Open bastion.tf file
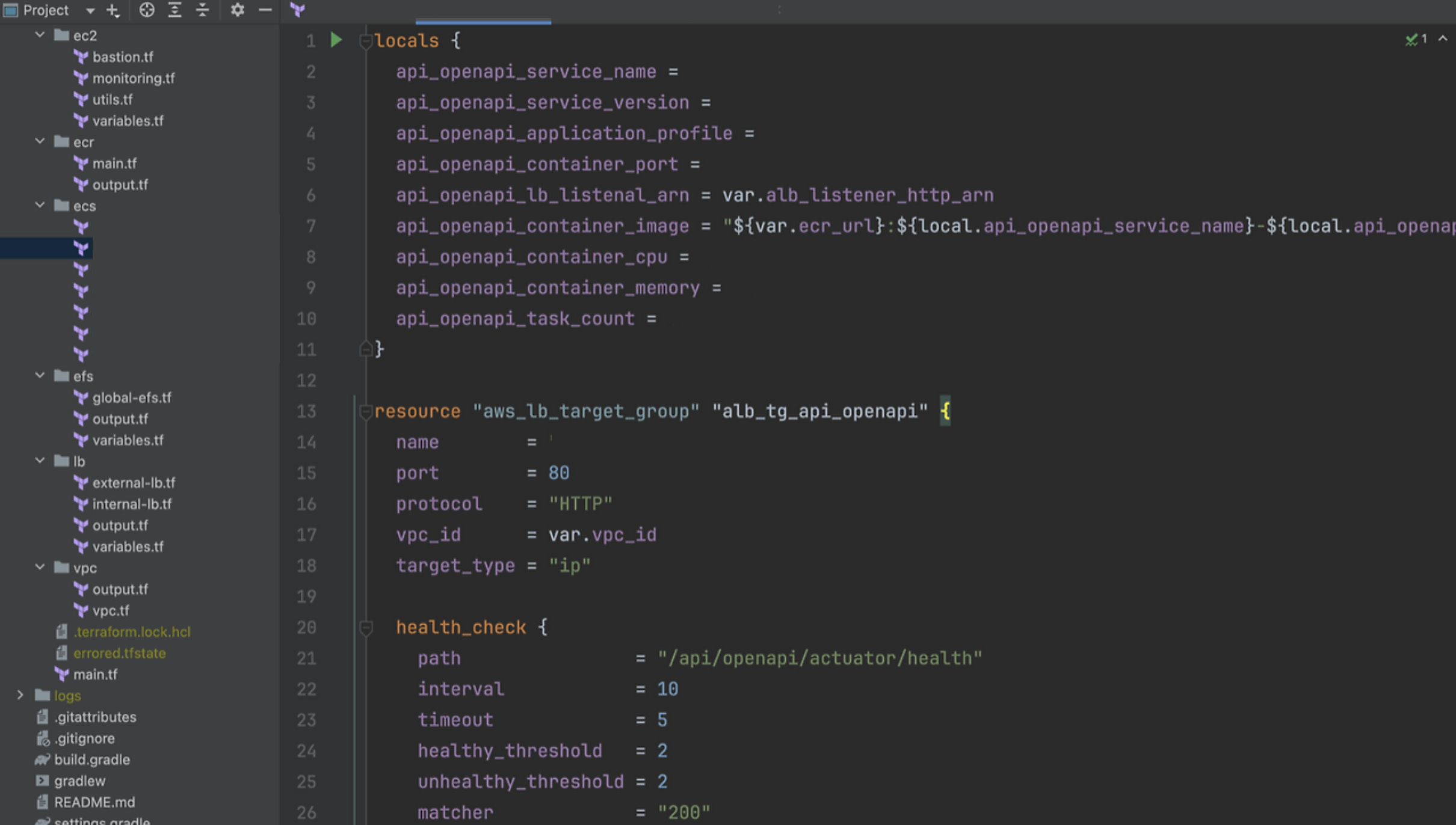The image size is (1456, 825). coord(122,57)
